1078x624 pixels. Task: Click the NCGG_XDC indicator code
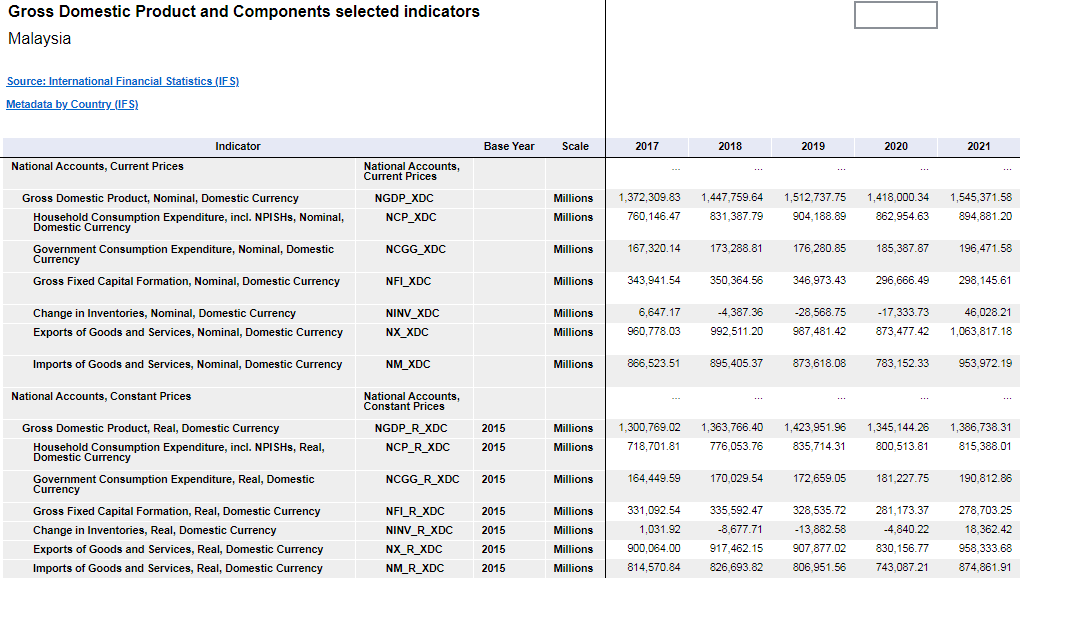pyautogui.click(x=415, y=249)
